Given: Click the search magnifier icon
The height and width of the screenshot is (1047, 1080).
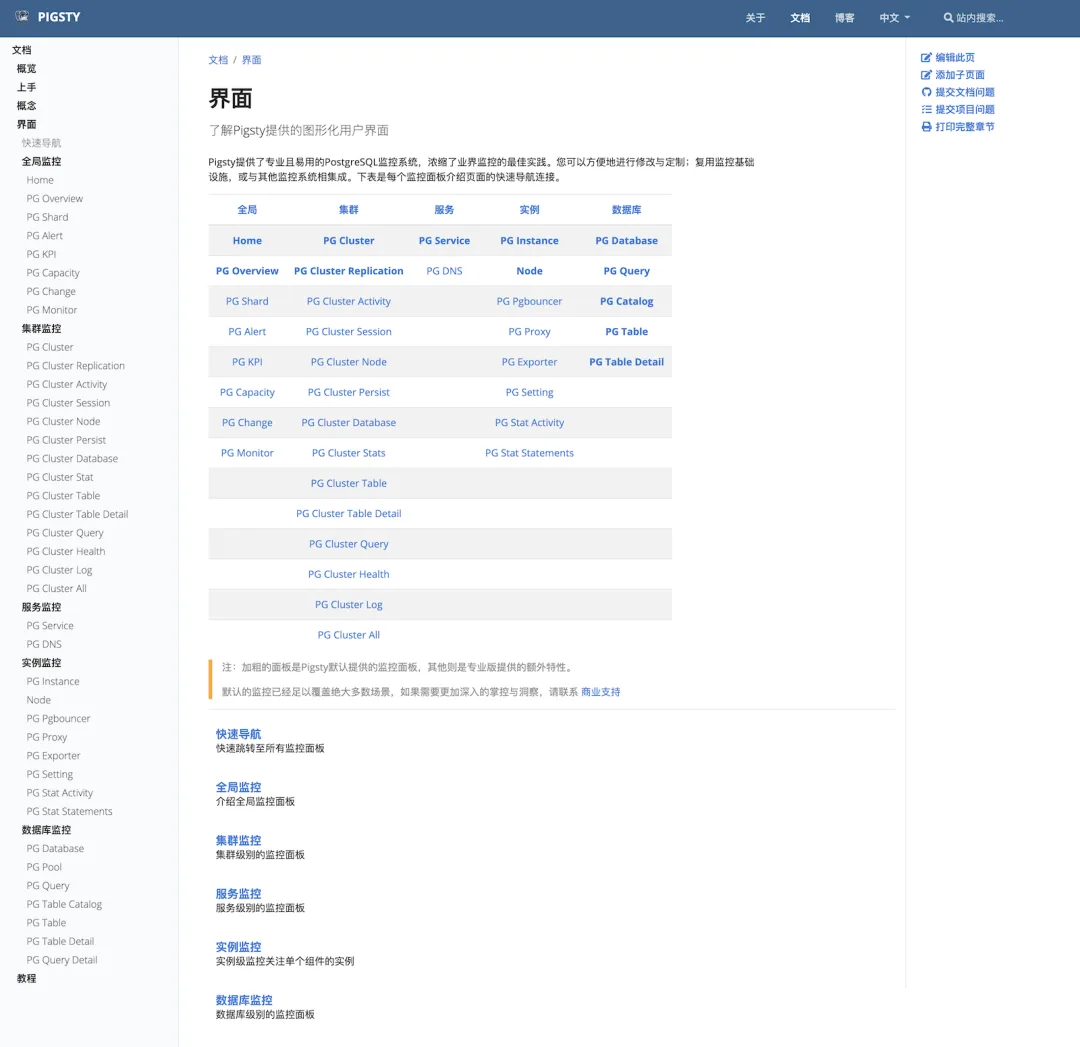Looking at the screenshot, I should coord(948,18).
